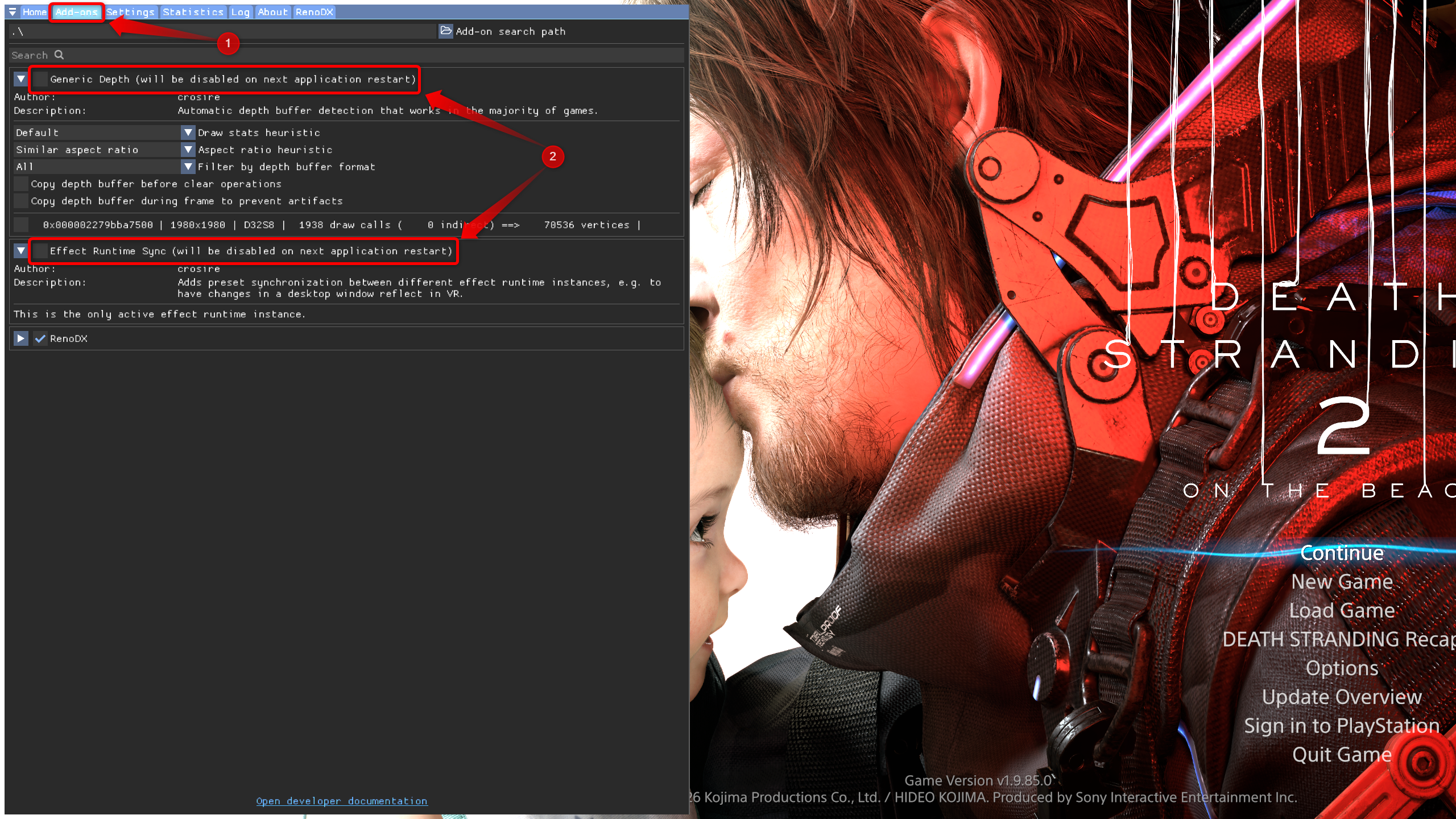Toggle the Effect Runtime Sync checkbox
The height and width of the screenshot is (819, 1456).
pos(40,251)
